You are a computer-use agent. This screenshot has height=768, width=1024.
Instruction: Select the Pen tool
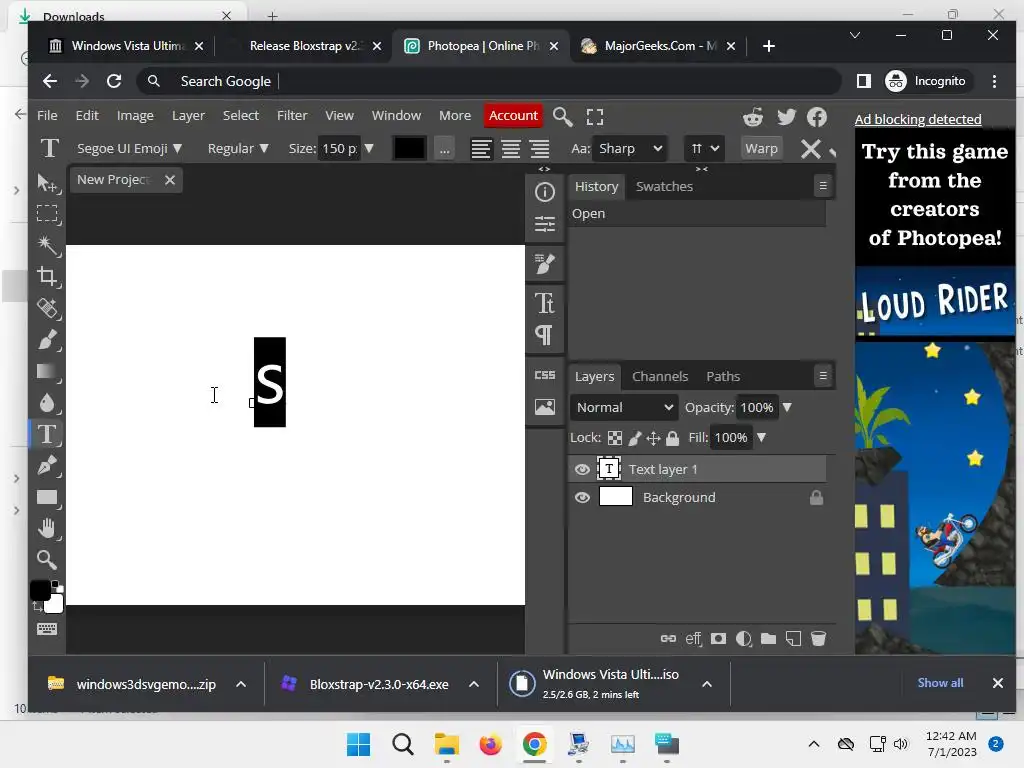coord(47,465)
